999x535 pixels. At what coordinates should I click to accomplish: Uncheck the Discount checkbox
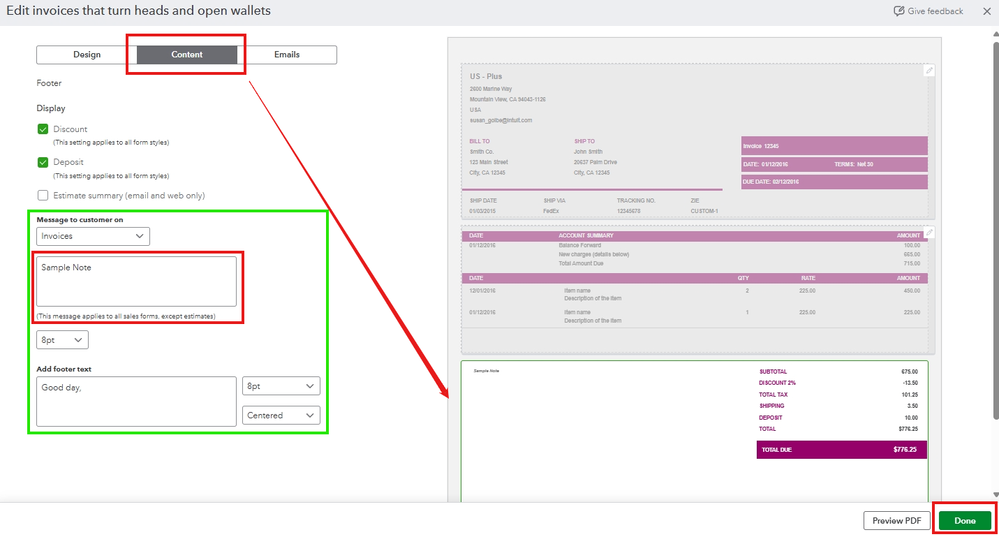tap(43, 129)
